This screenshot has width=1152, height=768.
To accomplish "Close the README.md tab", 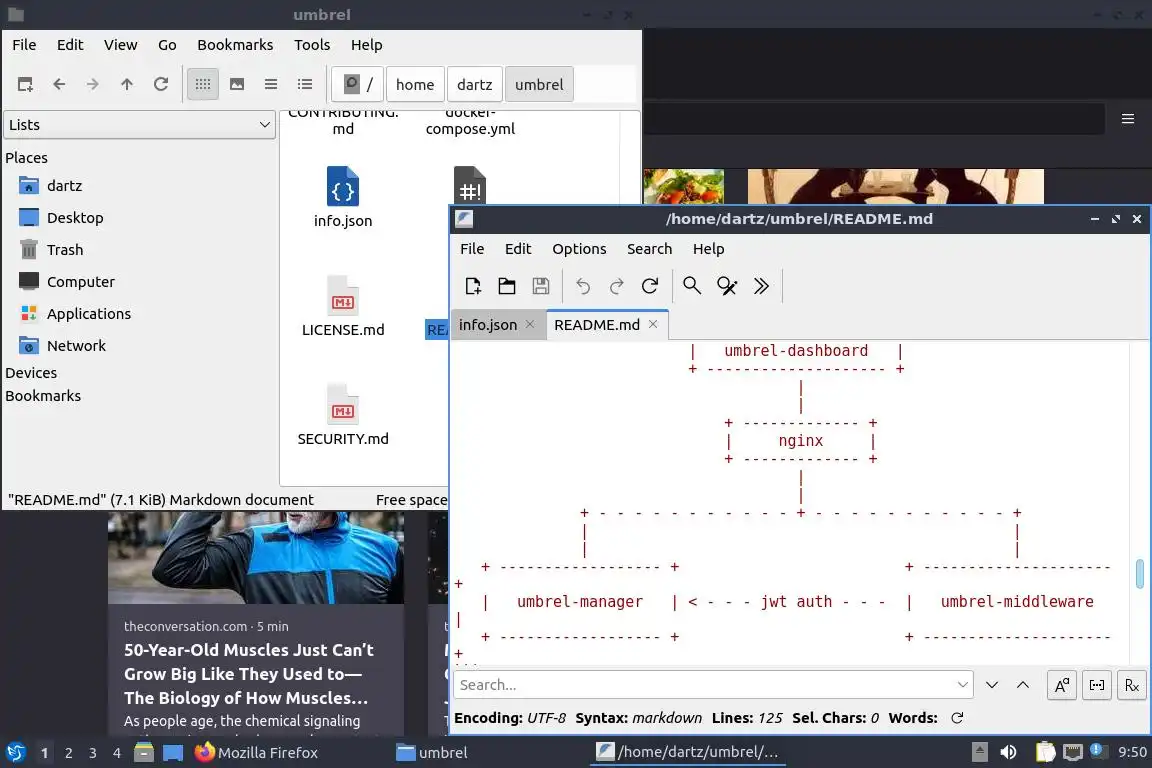I will 653,324.
